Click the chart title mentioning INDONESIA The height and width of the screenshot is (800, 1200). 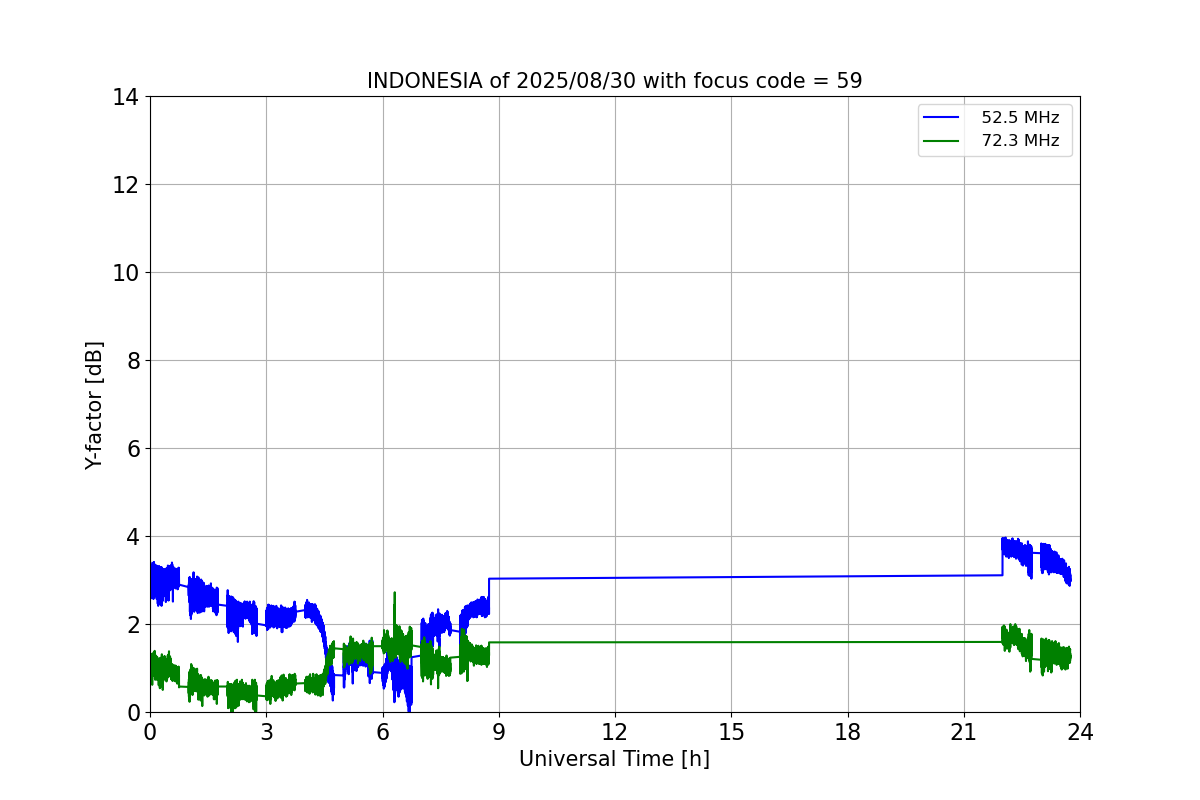614,81
